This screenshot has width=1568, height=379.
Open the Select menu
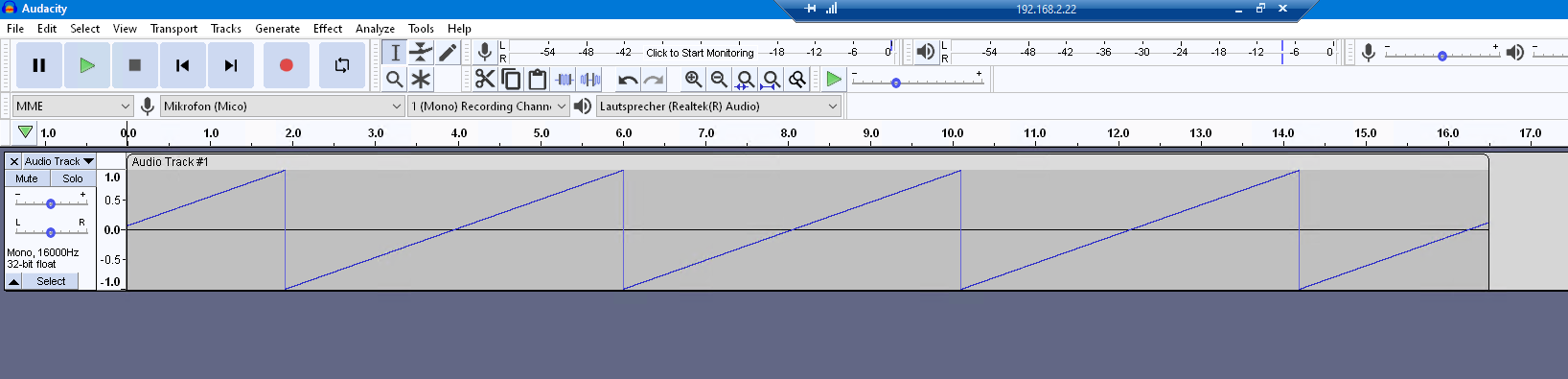(x=85, y=29)
